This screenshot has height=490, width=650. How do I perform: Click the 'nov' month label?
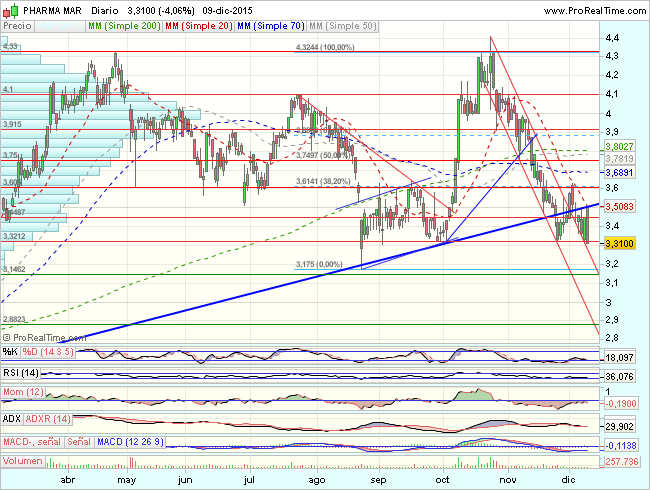click(508, 480)
